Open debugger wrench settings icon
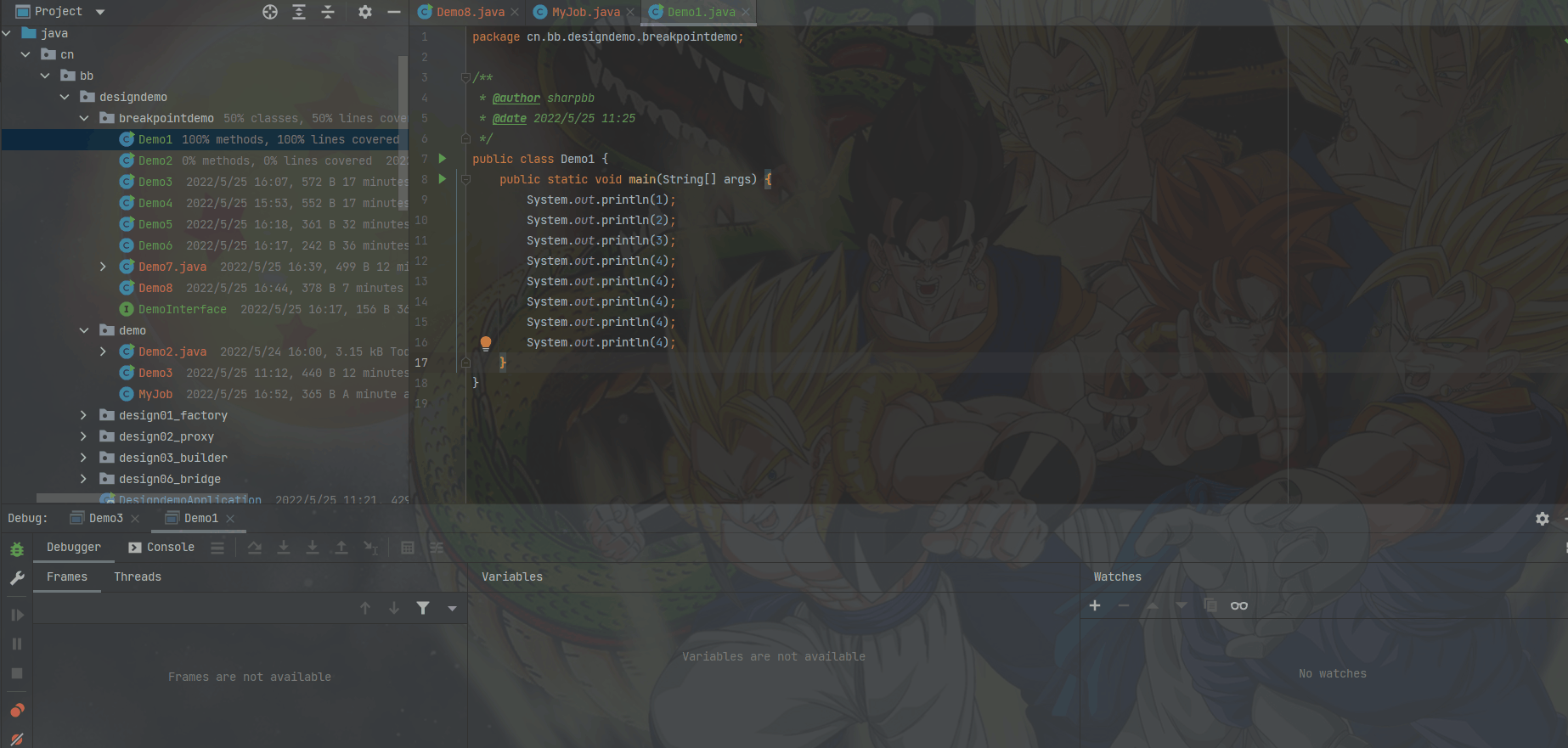1568x748 pixels. tap(17, 578)
